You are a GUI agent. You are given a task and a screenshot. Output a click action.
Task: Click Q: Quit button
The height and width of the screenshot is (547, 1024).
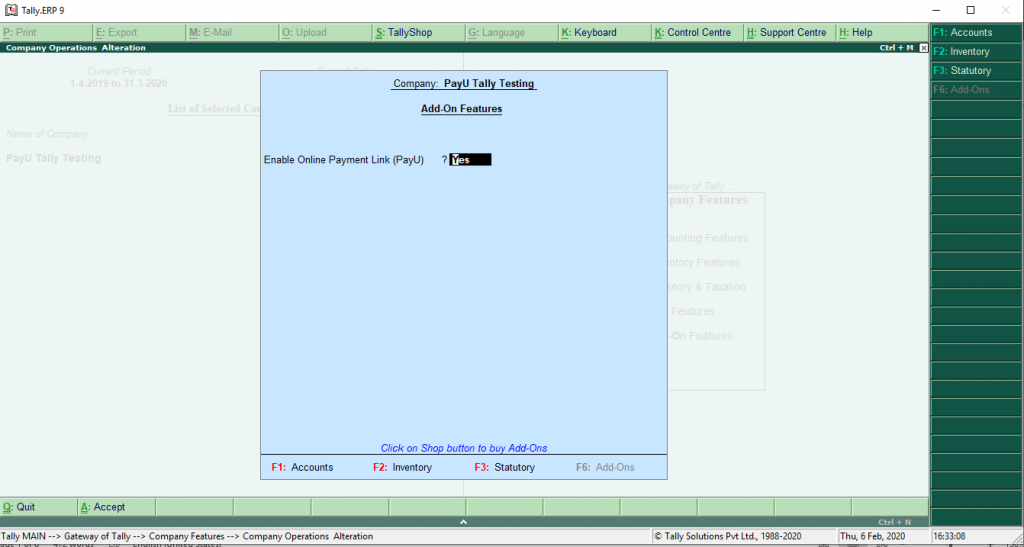coord(39,507)
